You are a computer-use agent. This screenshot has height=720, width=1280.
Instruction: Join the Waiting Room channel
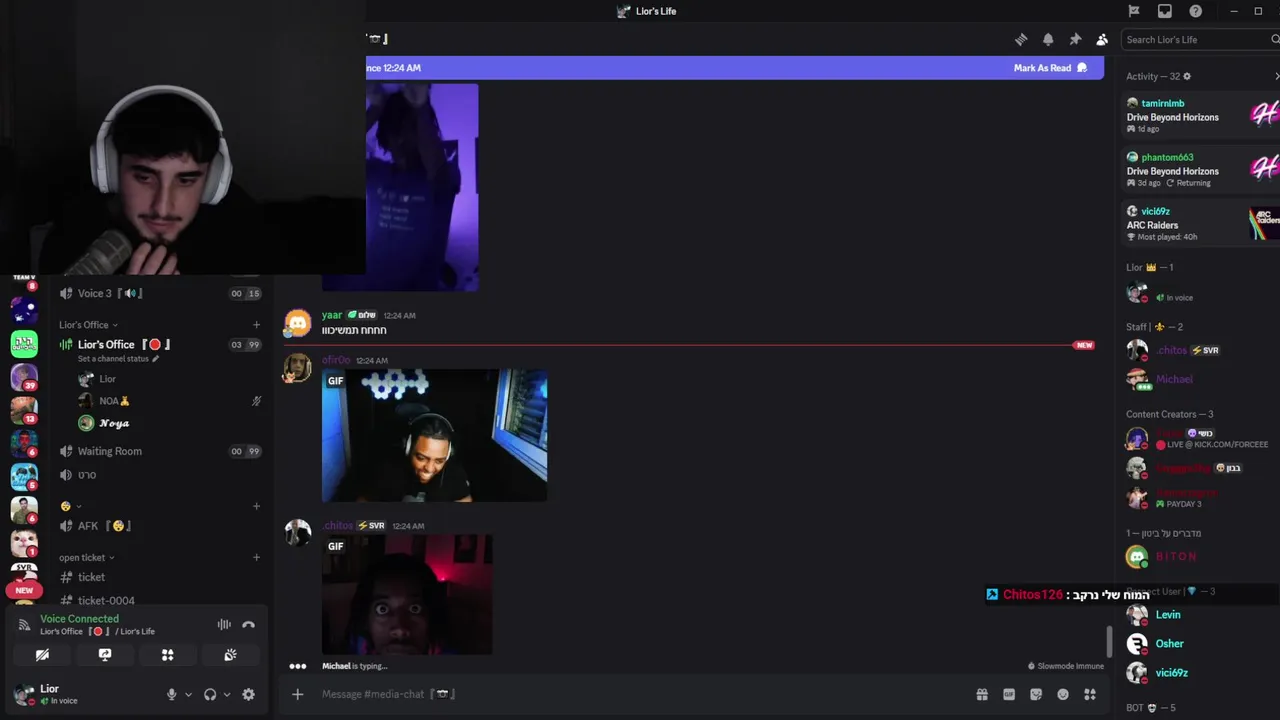tap(160, 451)
